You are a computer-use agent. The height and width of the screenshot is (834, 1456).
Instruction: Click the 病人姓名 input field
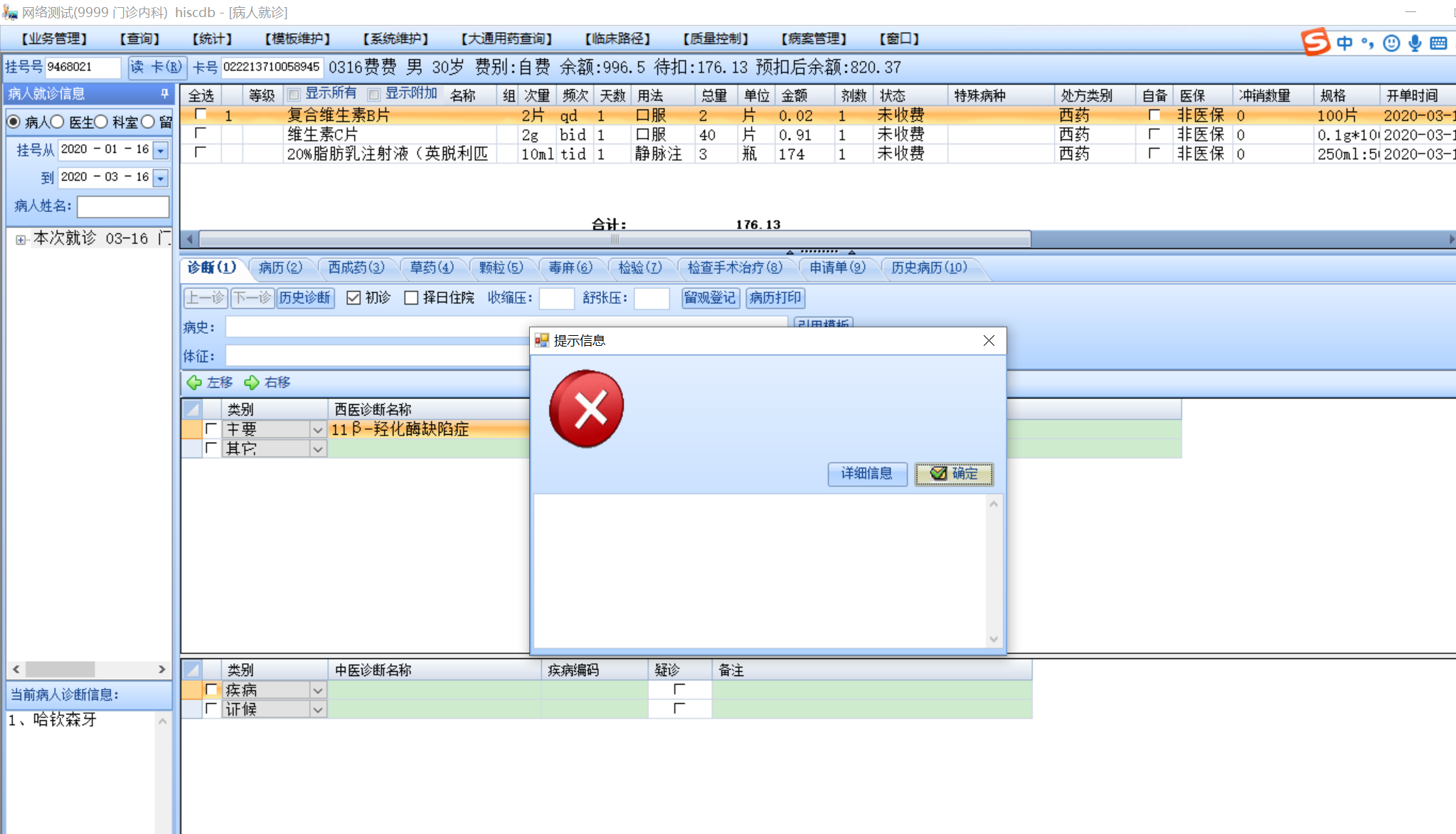(x=122, y=206)
